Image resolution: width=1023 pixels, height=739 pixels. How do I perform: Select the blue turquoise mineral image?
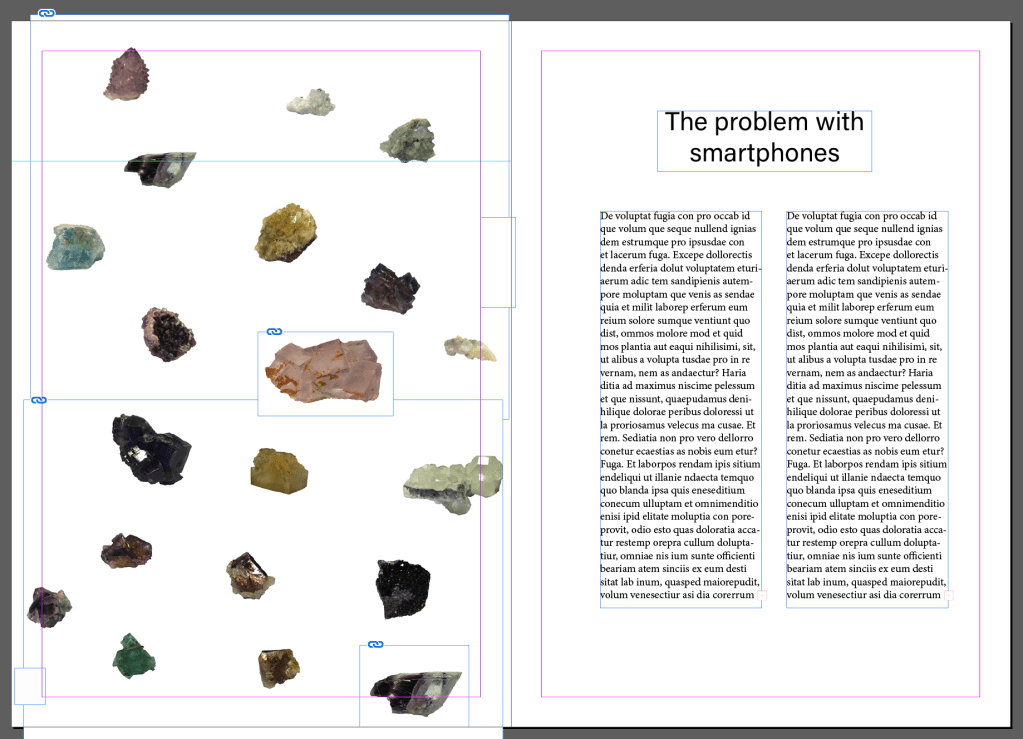76,246
